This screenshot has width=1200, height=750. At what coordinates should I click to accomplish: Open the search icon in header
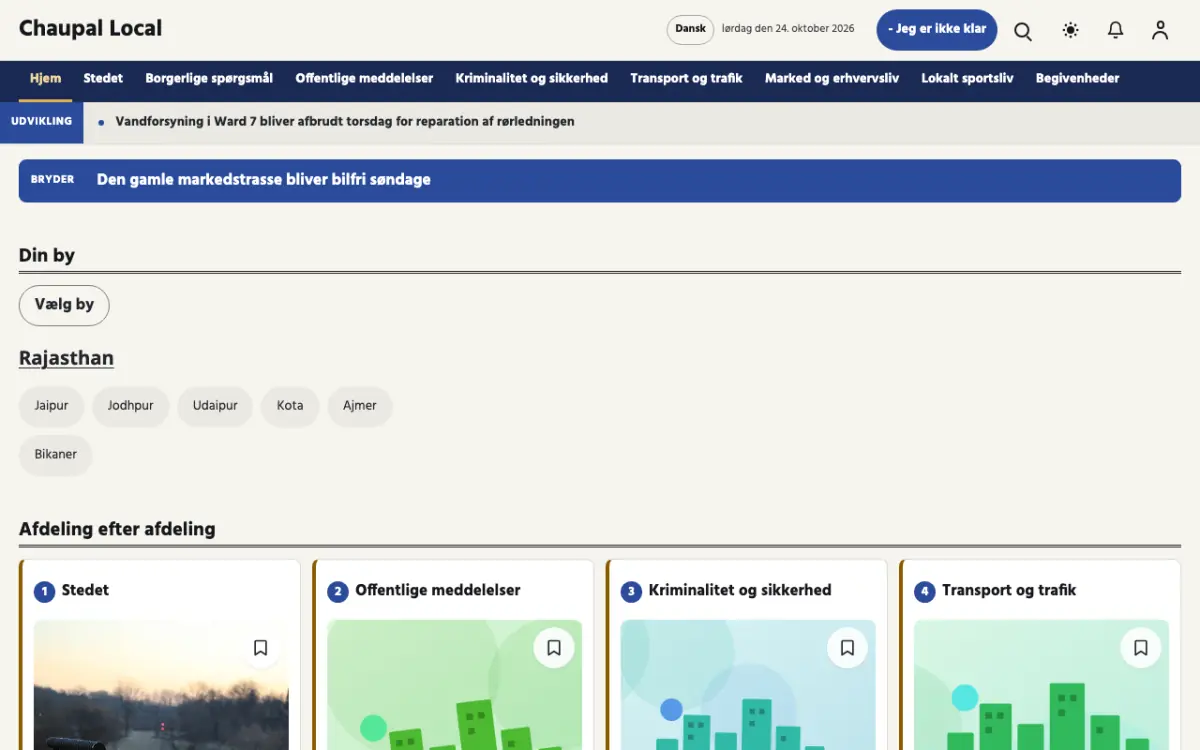coord(1023,30)
